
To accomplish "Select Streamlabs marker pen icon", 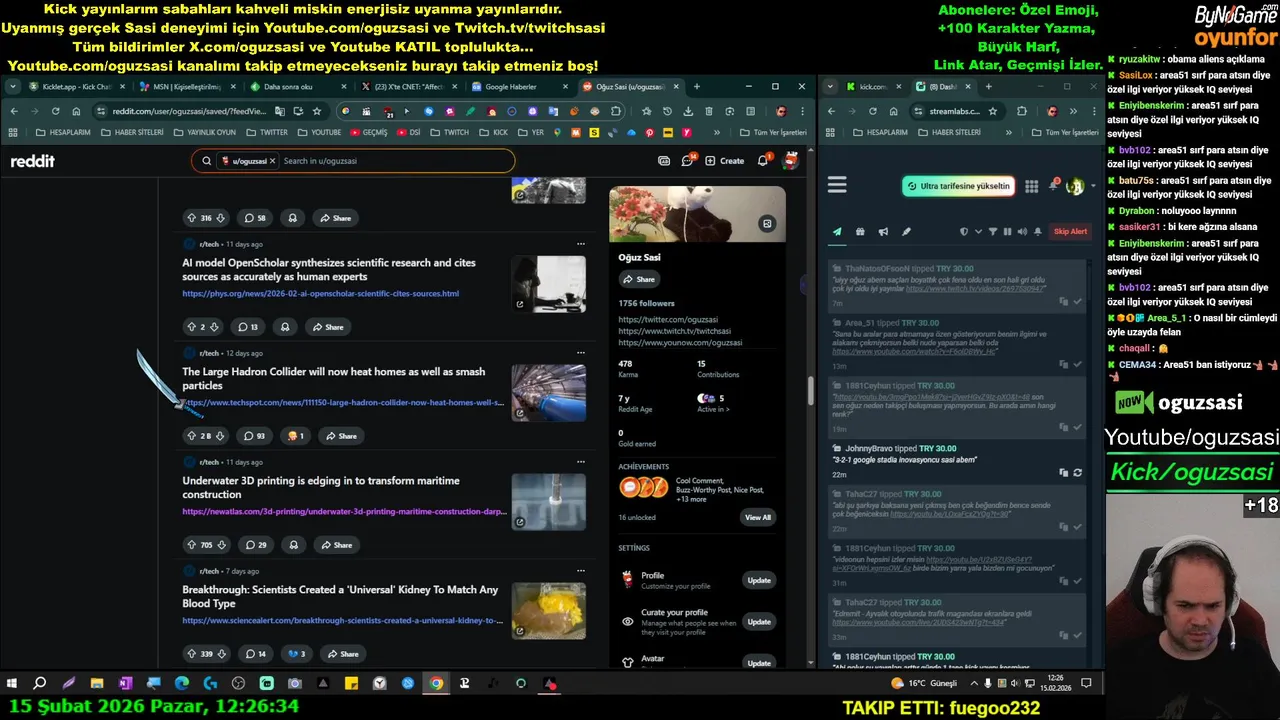I will coord(906,232).
